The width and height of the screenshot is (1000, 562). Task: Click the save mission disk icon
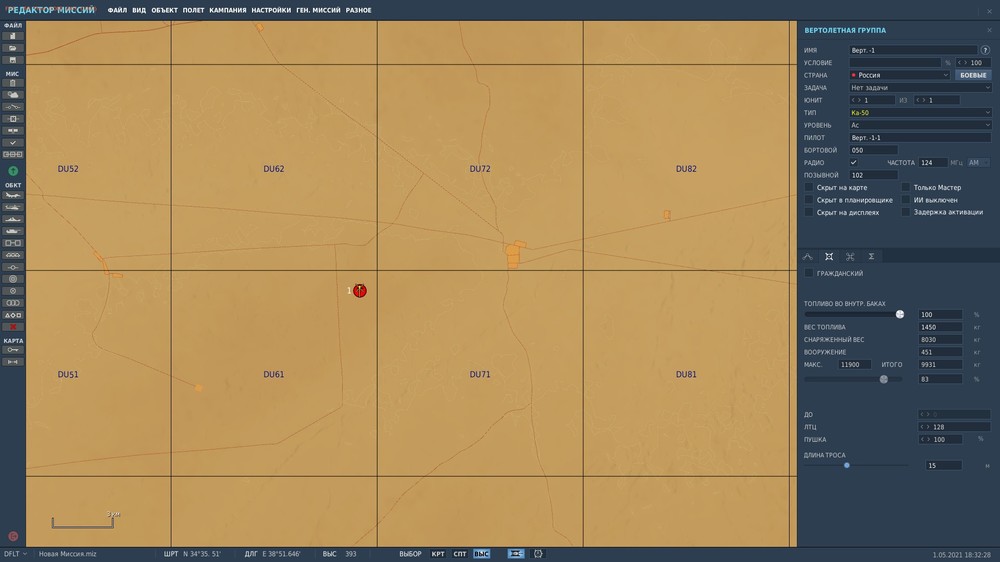(x=13, y=60)
